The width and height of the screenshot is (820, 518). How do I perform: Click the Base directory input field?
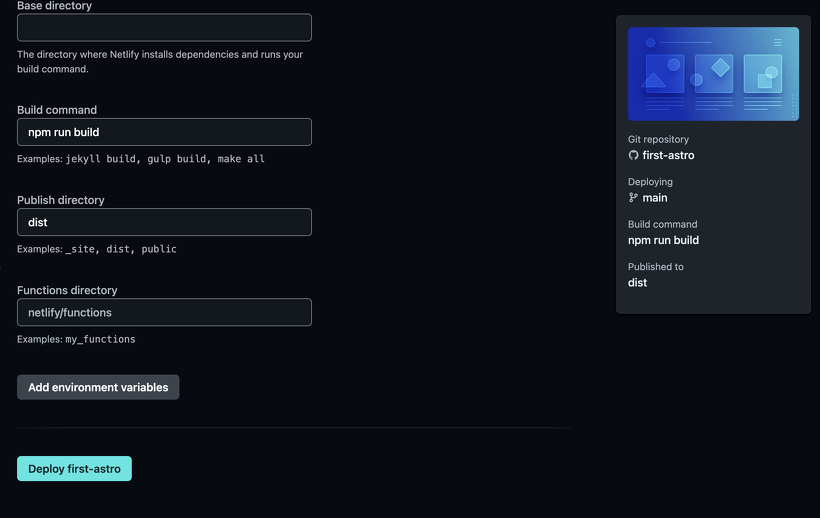point(164,28)
